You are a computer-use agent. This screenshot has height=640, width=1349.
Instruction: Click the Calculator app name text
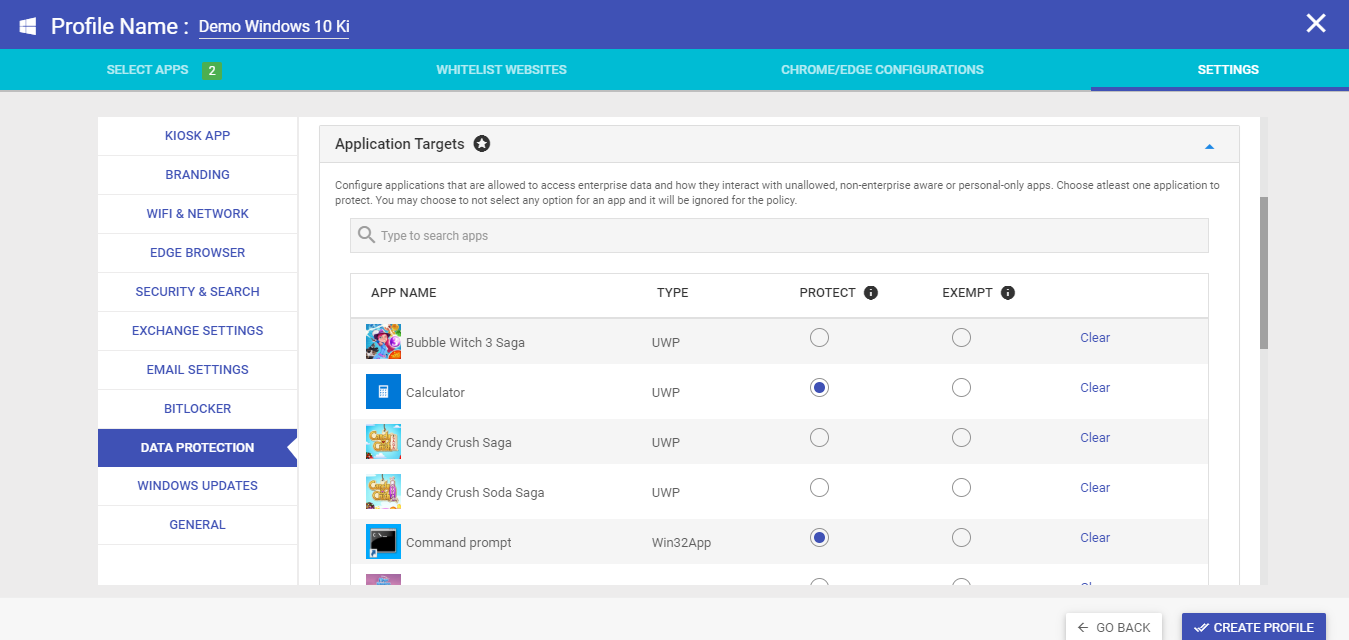pyautogui.click(x=435, y=393)
